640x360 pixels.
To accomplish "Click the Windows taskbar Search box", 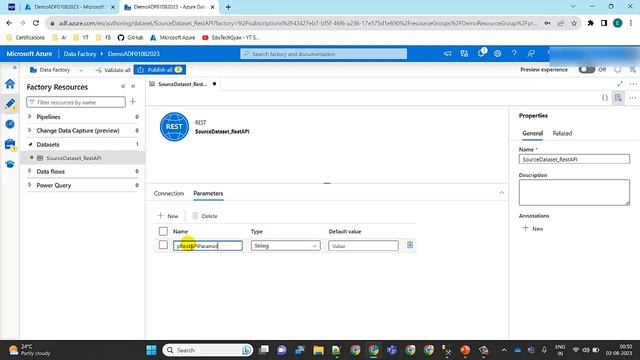I will [x=208, y=350].
